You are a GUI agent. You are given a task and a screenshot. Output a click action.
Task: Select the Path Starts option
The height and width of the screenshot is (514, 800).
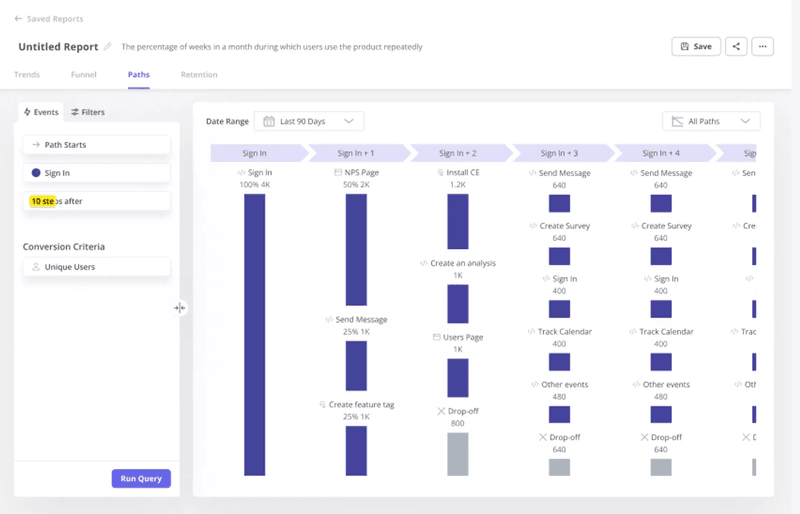pyautogui.click(x=97, y=145)
